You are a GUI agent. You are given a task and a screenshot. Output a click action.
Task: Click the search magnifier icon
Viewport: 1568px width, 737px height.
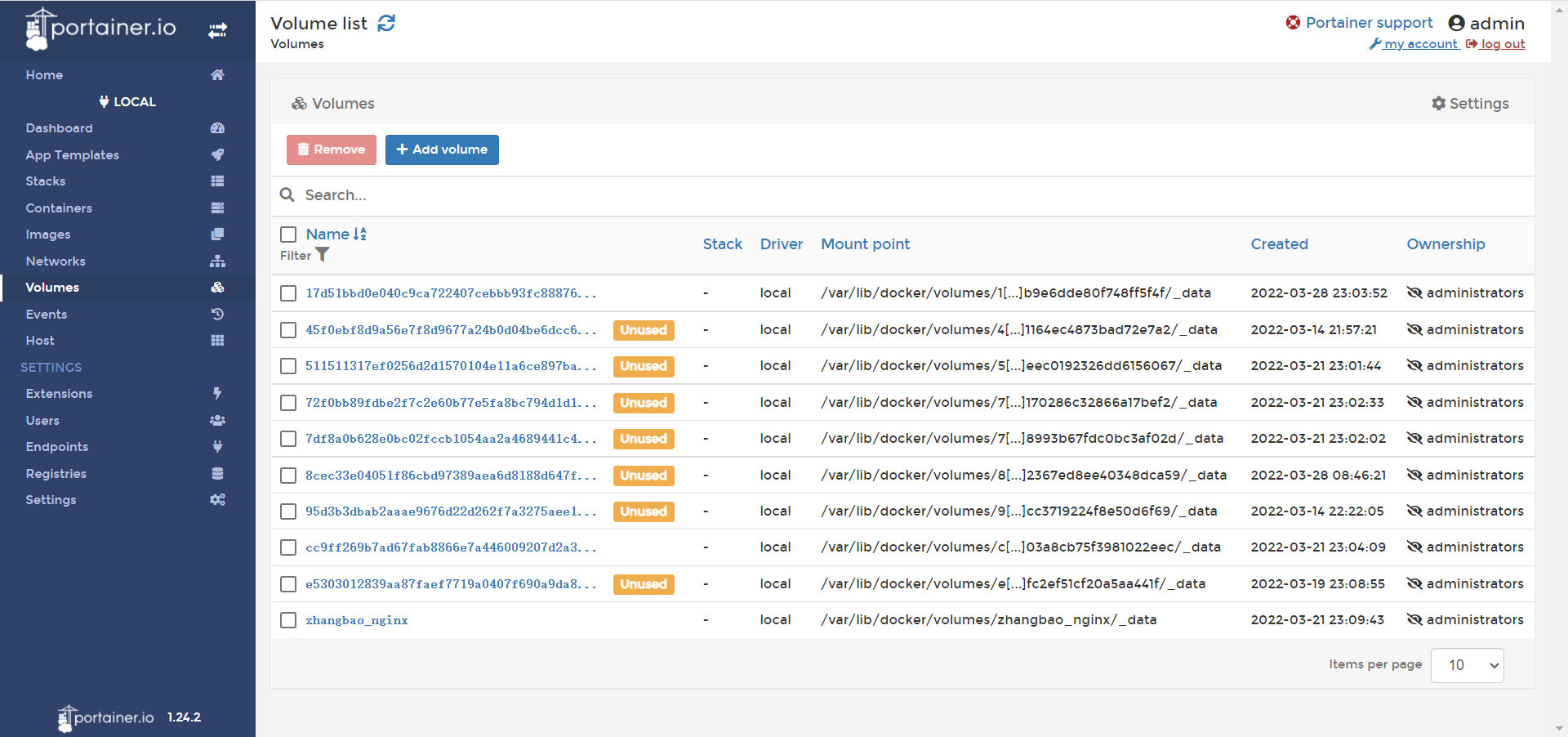[287, 195]
